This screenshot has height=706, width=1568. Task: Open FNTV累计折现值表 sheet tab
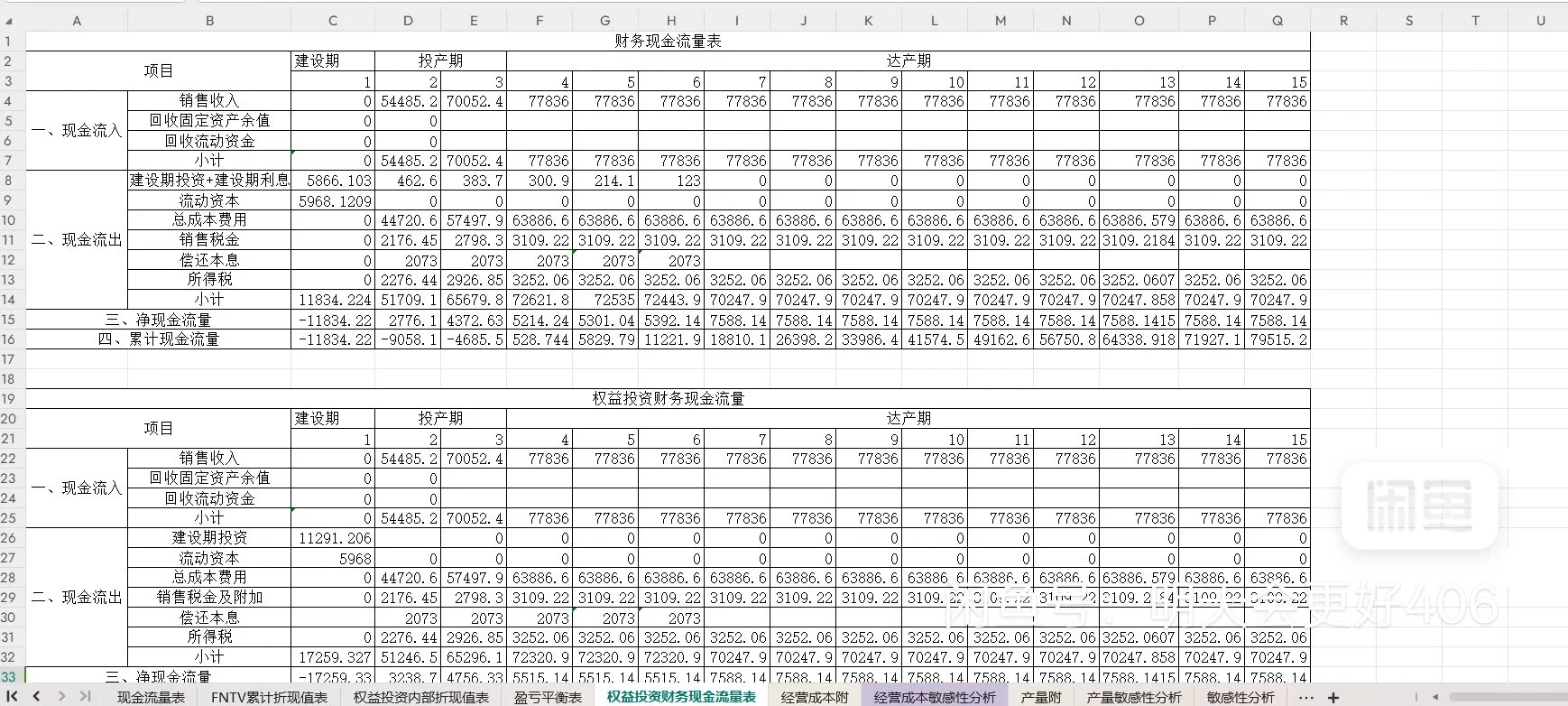(x=269, y=697)
